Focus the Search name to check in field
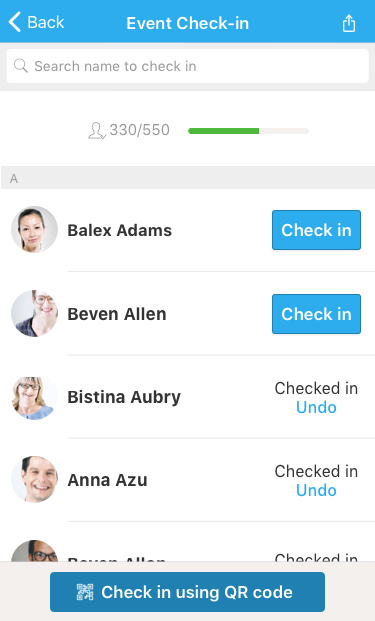Image resolution: width=375 pixels, height=621 pixels. 187,66
